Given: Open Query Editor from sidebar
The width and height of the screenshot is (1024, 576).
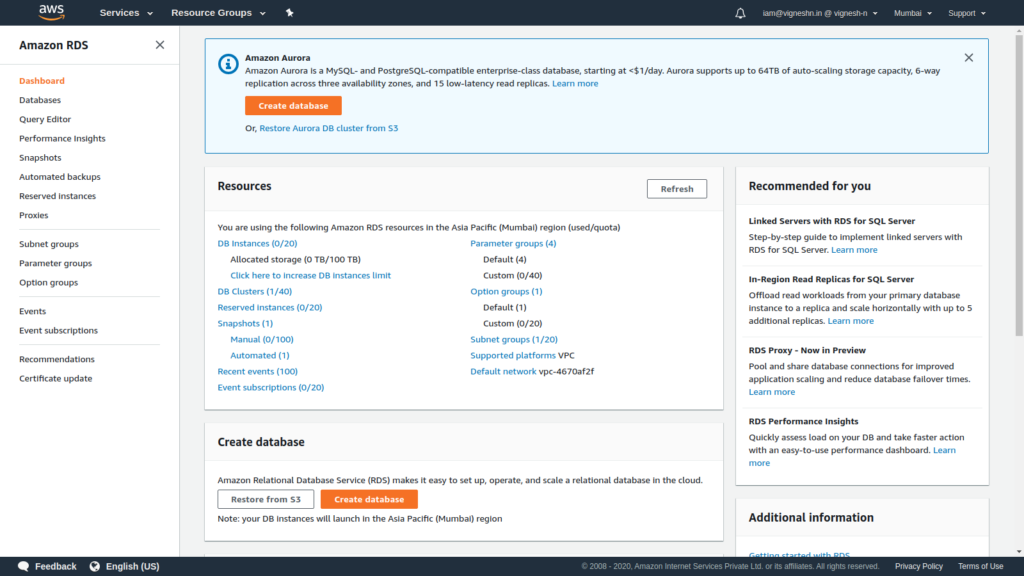Looking at the screenshot, I should click(x=45, y=119).
